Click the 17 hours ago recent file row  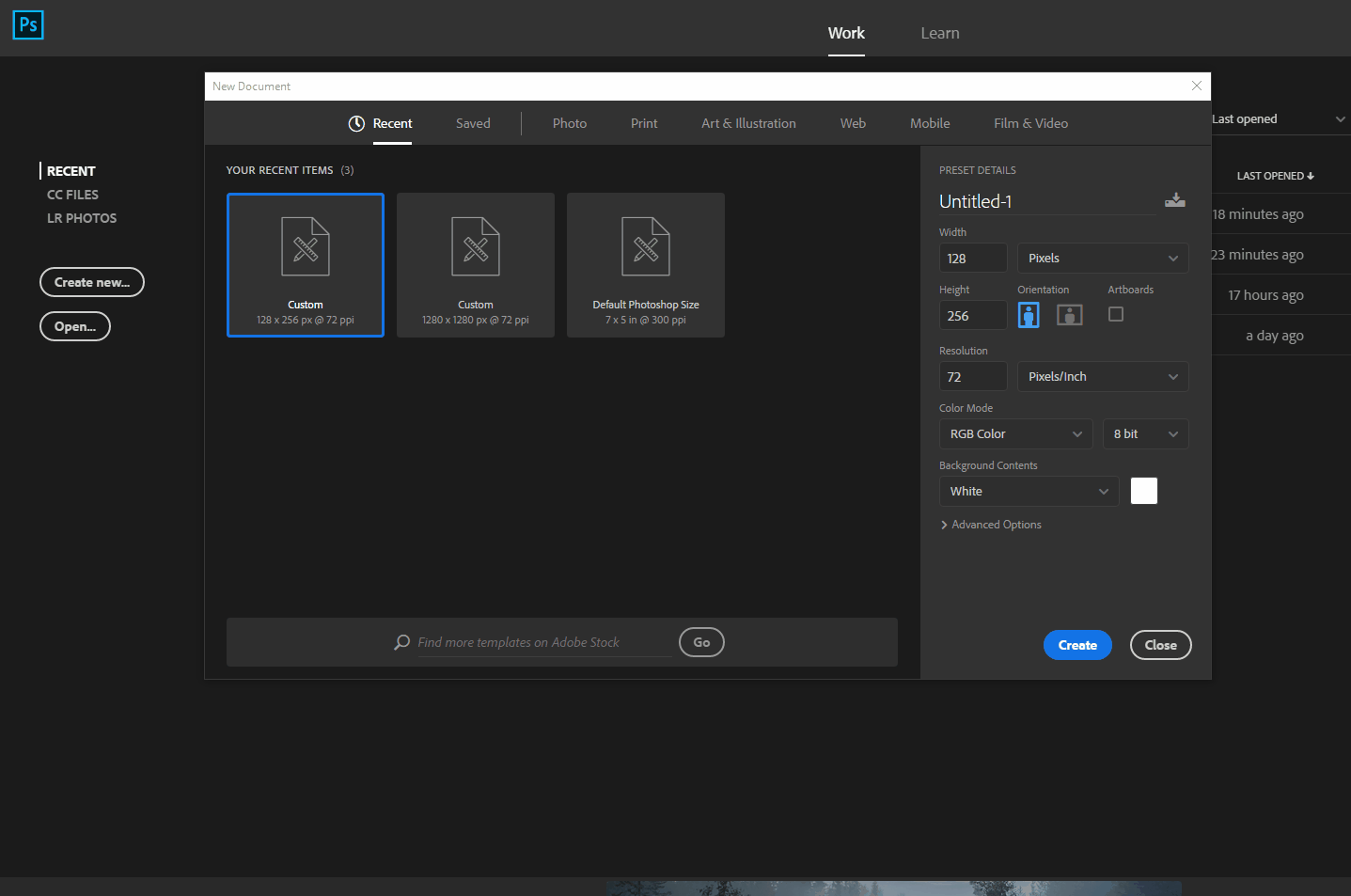click(x=1280, y=294)
